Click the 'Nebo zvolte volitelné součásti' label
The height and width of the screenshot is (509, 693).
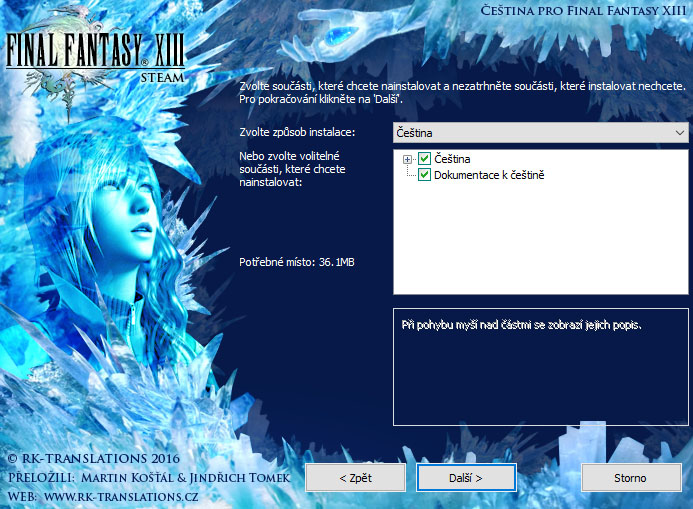coord(292,169)
